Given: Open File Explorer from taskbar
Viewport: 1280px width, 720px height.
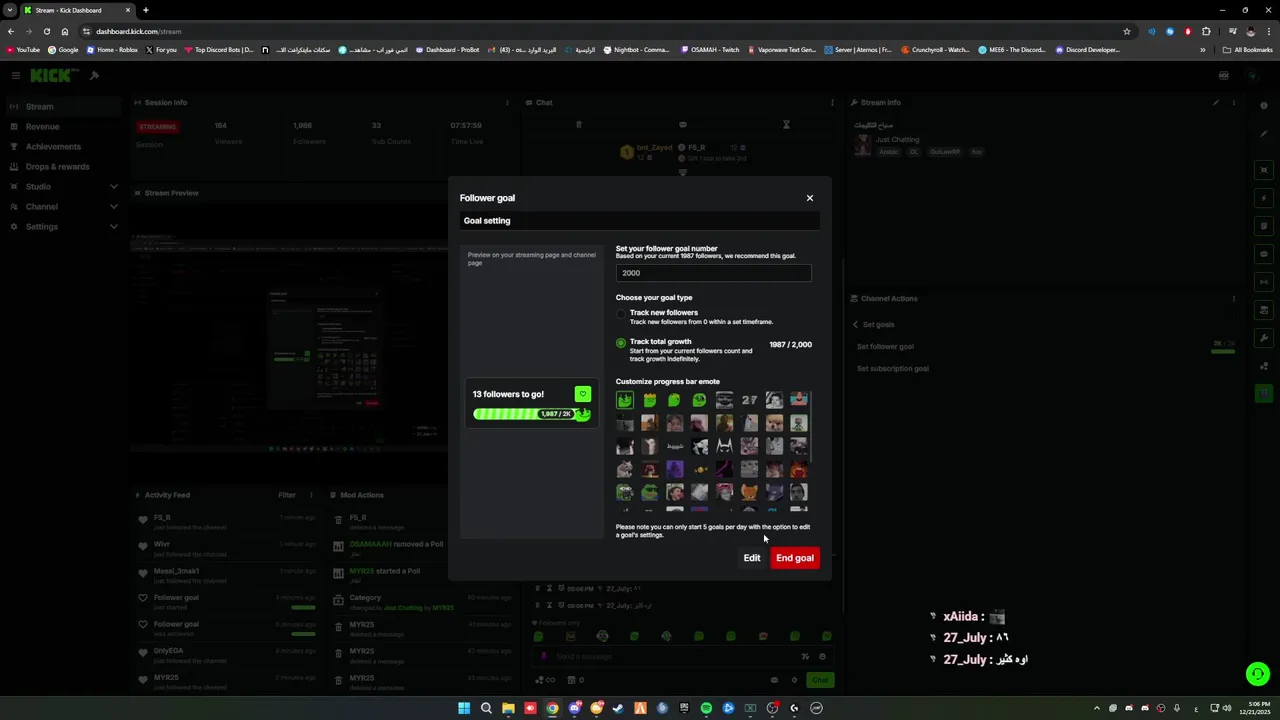Looking at the screenshot, I should pos(508,708).
